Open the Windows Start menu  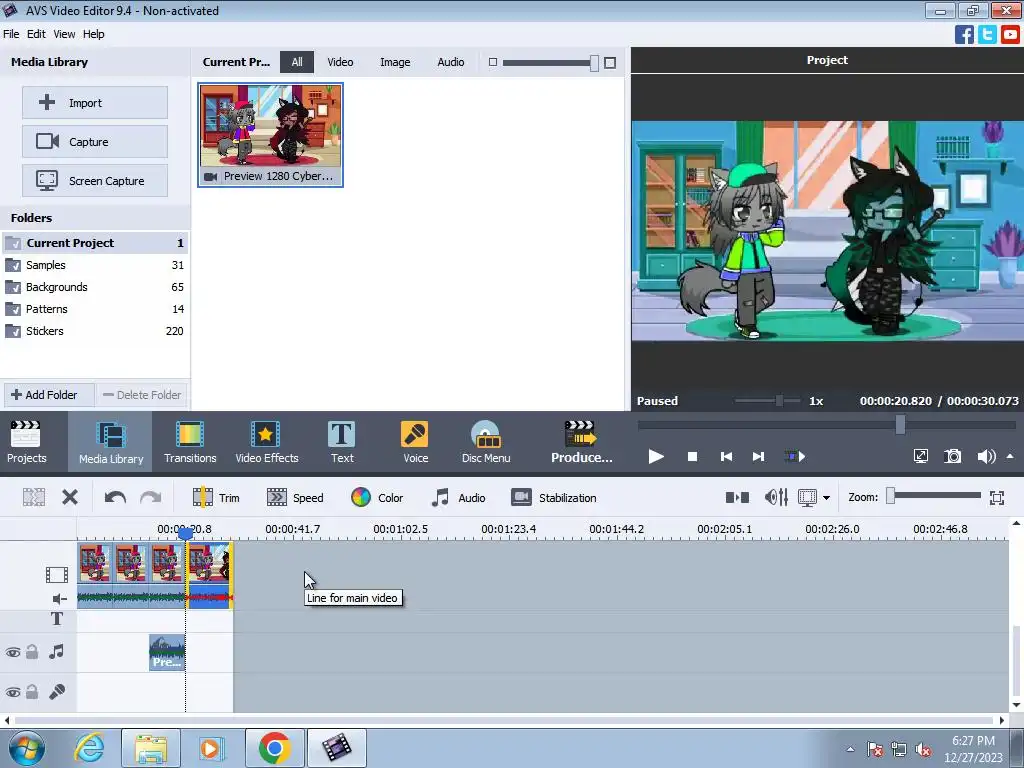[x=27, y=748]
